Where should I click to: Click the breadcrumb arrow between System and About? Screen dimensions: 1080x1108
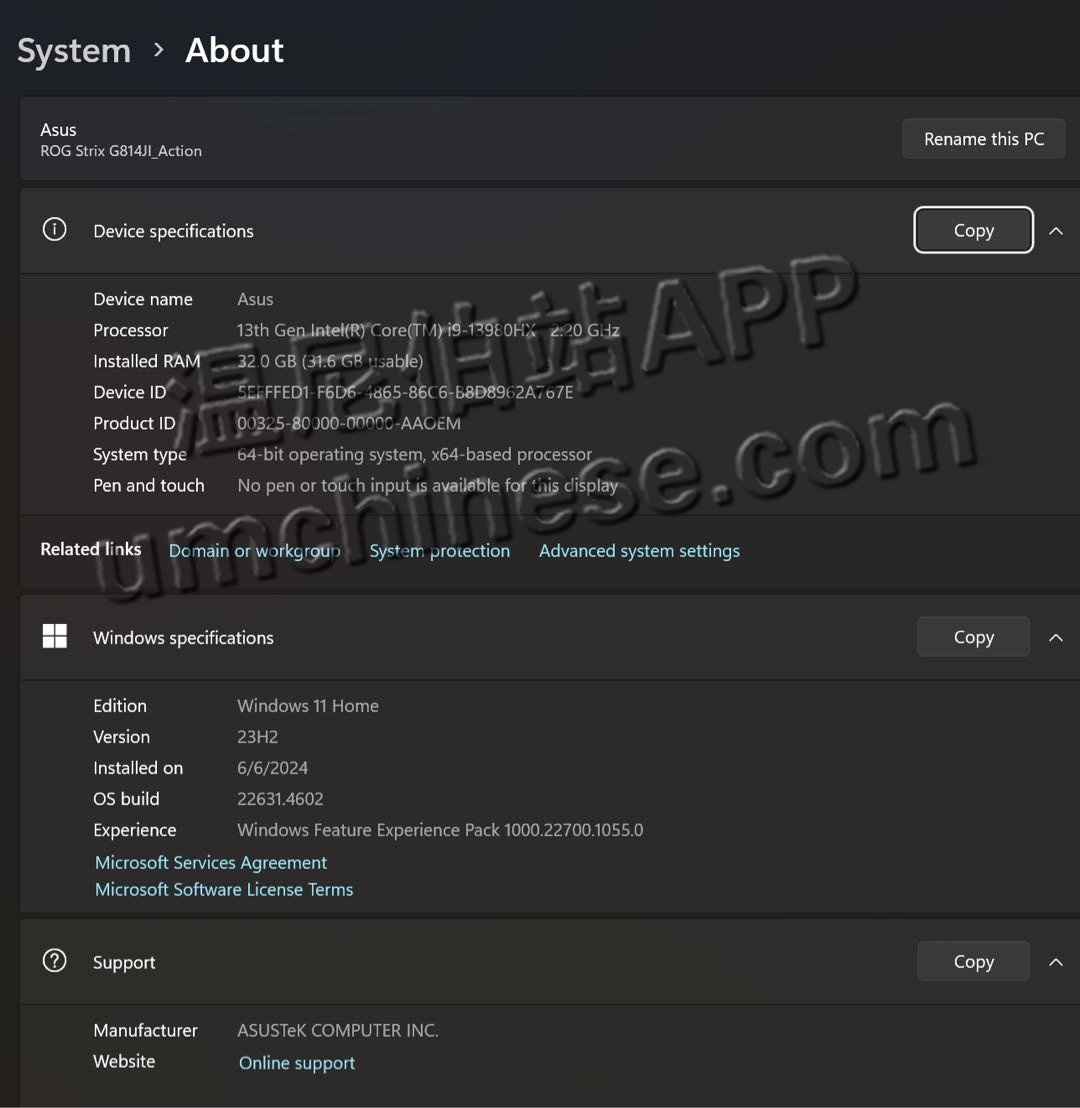(x=158, y=50)
